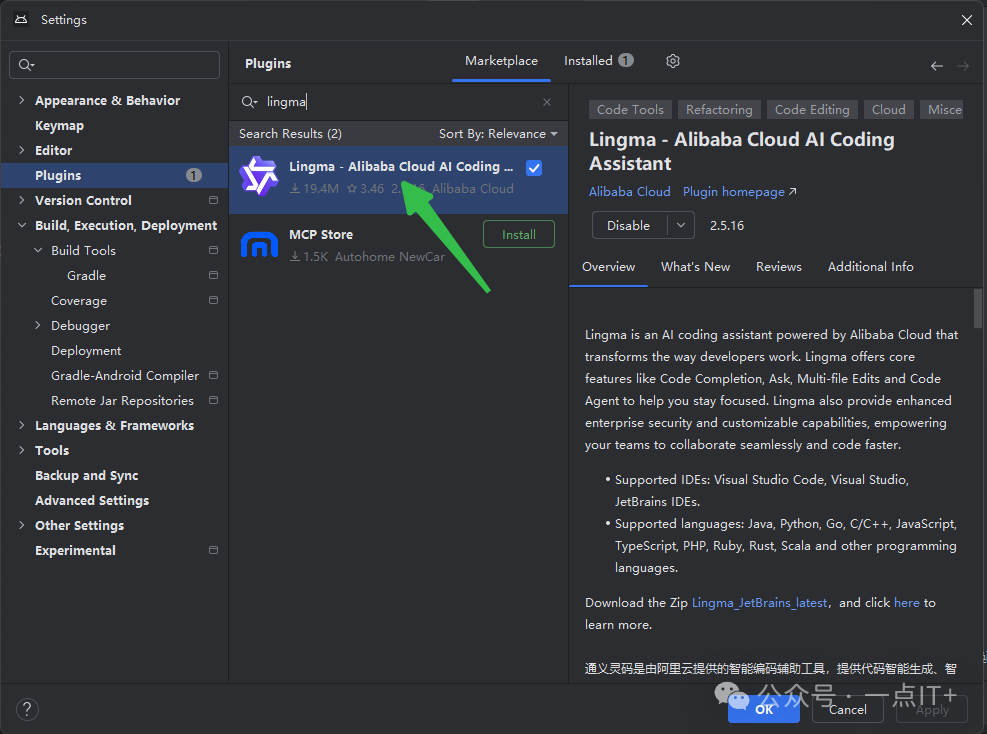
Task: Click the Cloud tag
Action: [x=888, y=110]
